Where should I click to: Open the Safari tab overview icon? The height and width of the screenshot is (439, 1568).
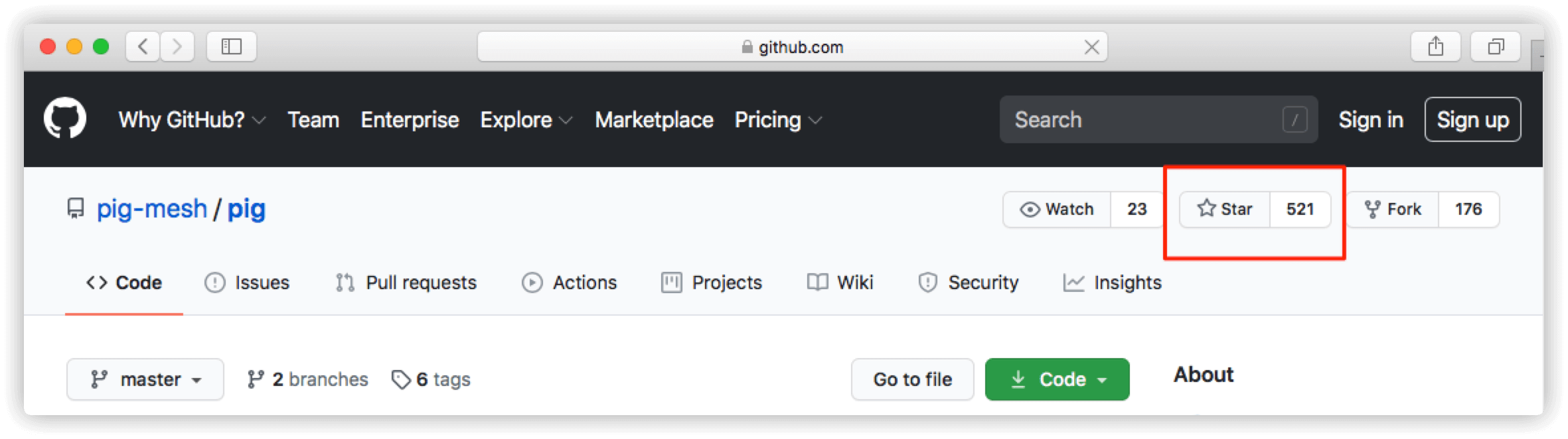coord(1495,46)
